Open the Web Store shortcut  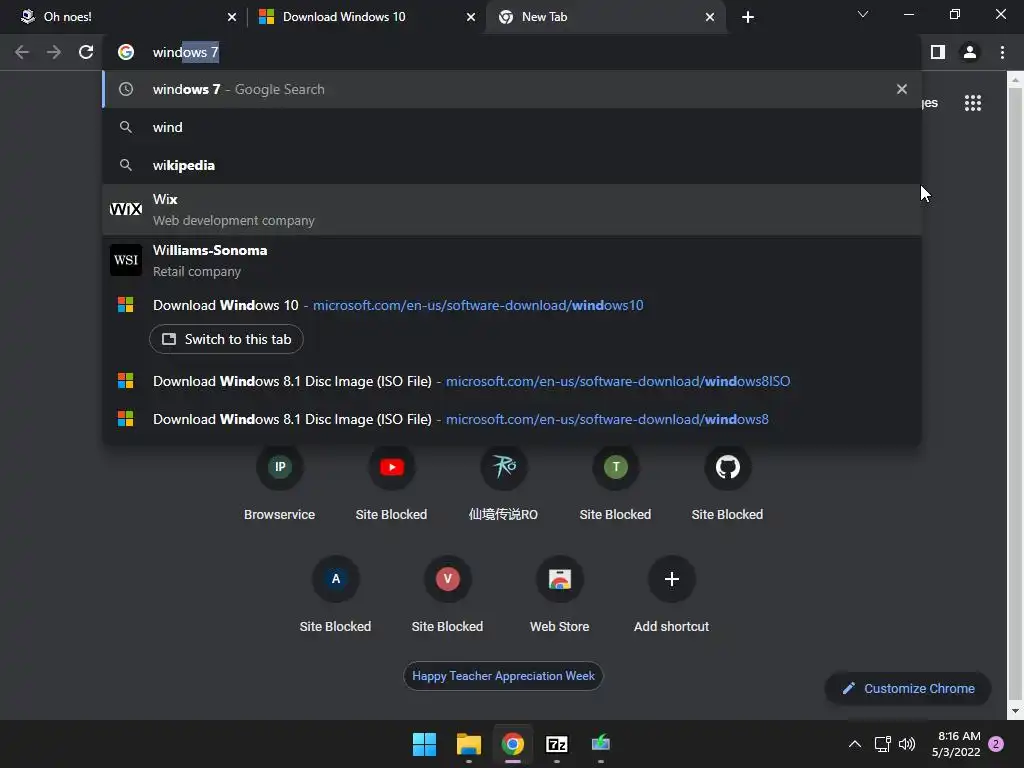(560, 596)
